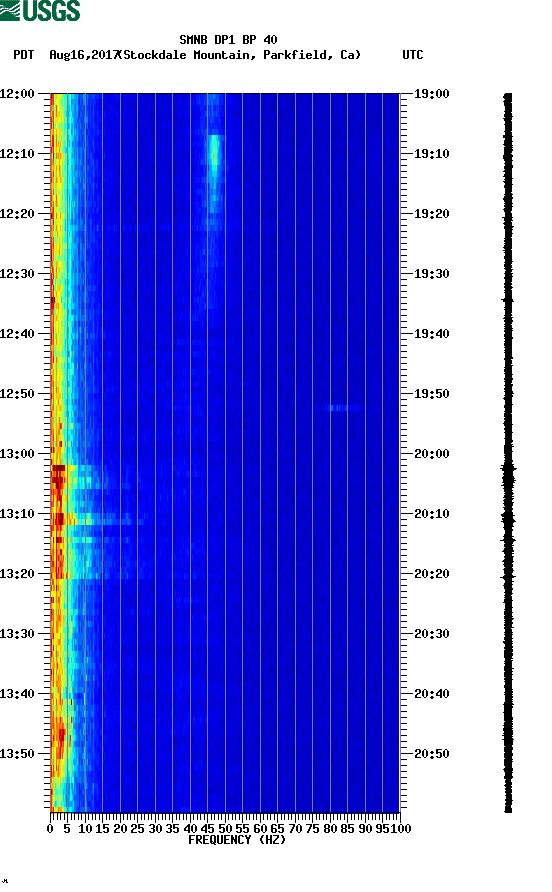552x892 pixels.
Task: Click the 13:30 PDT time label
Action: point(18,634)
